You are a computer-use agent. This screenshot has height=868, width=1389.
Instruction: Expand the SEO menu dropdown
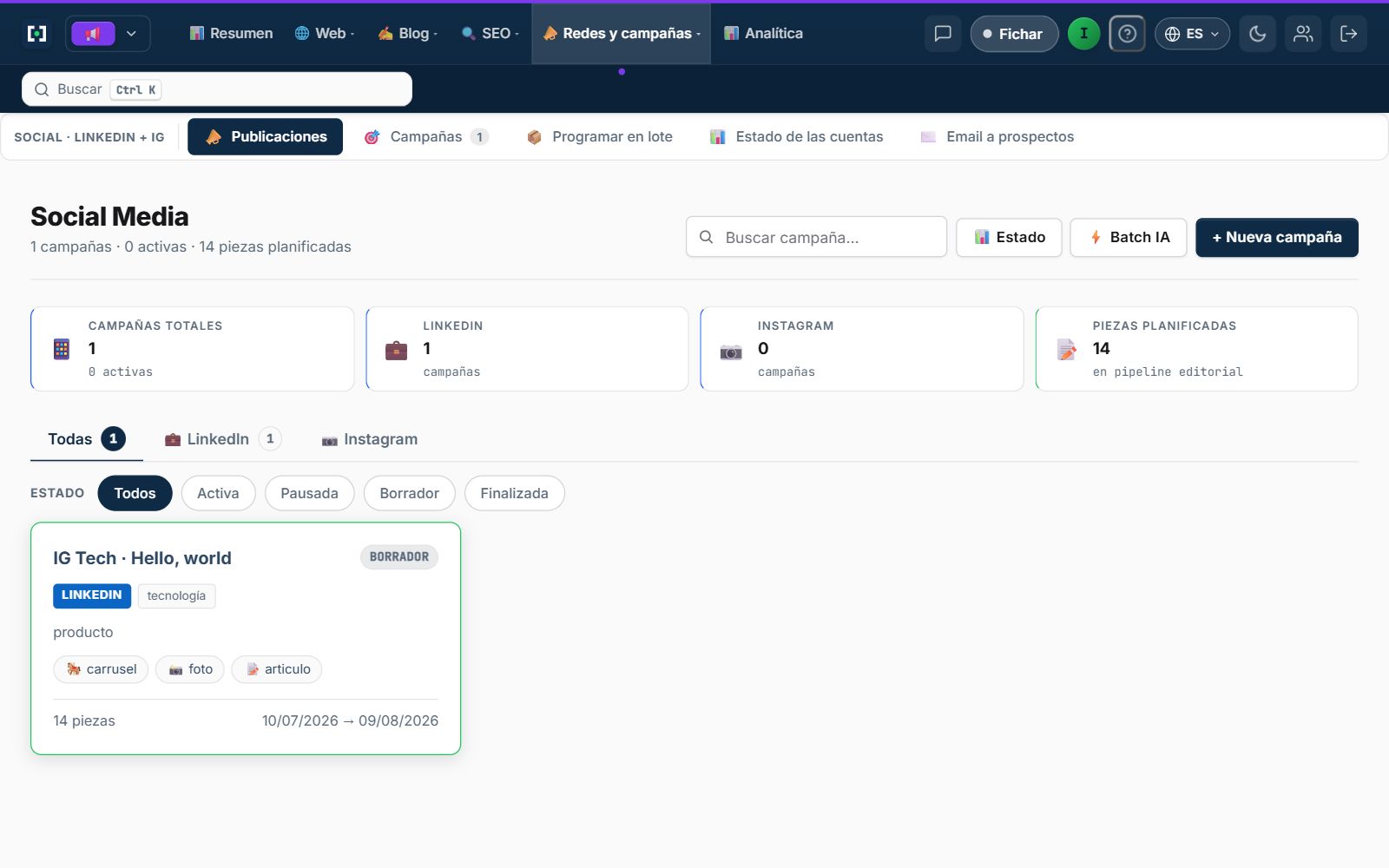(x=490, y=33)
